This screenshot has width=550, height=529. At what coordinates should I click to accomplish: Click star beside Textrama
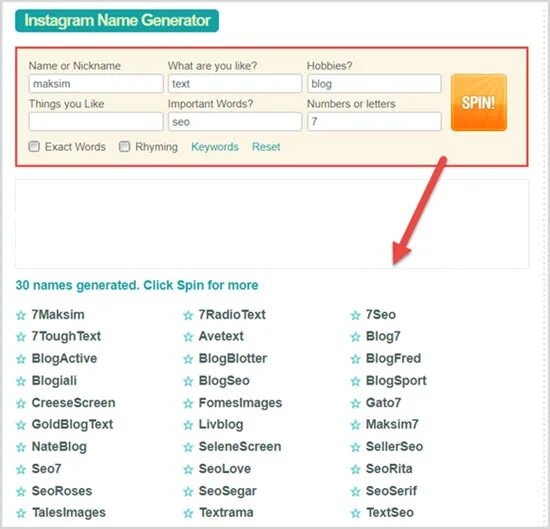(x=188, y=514)
